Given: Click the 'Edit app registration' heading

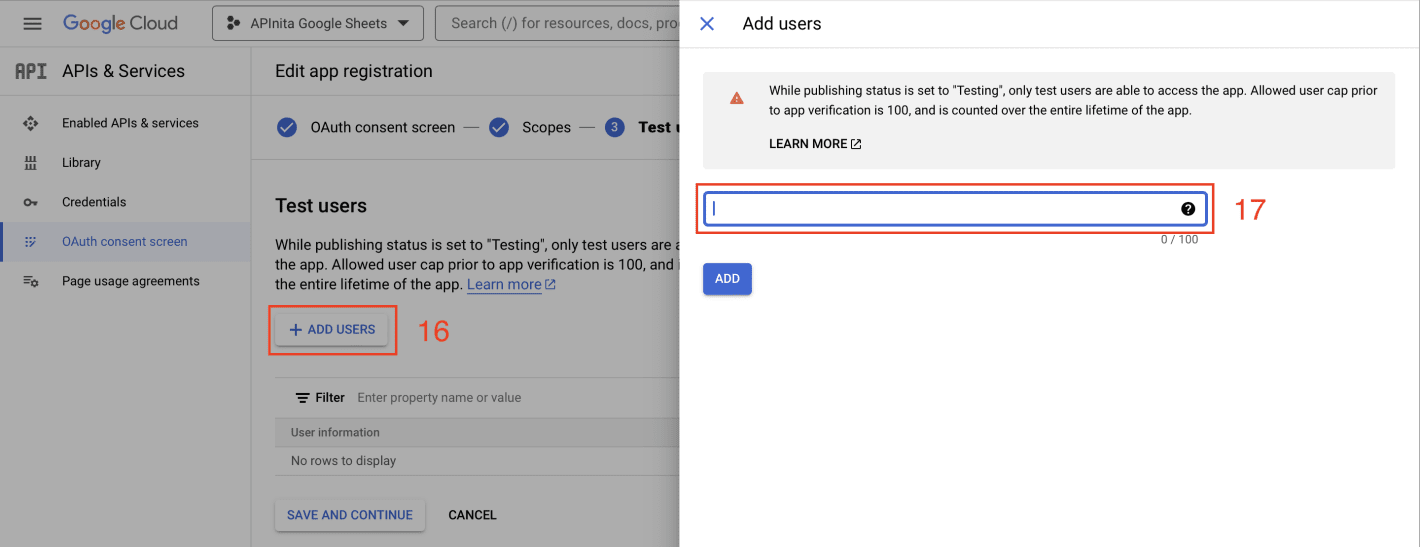Looking at the screenshot, I should pyautogui.click(x=354, y=71).
